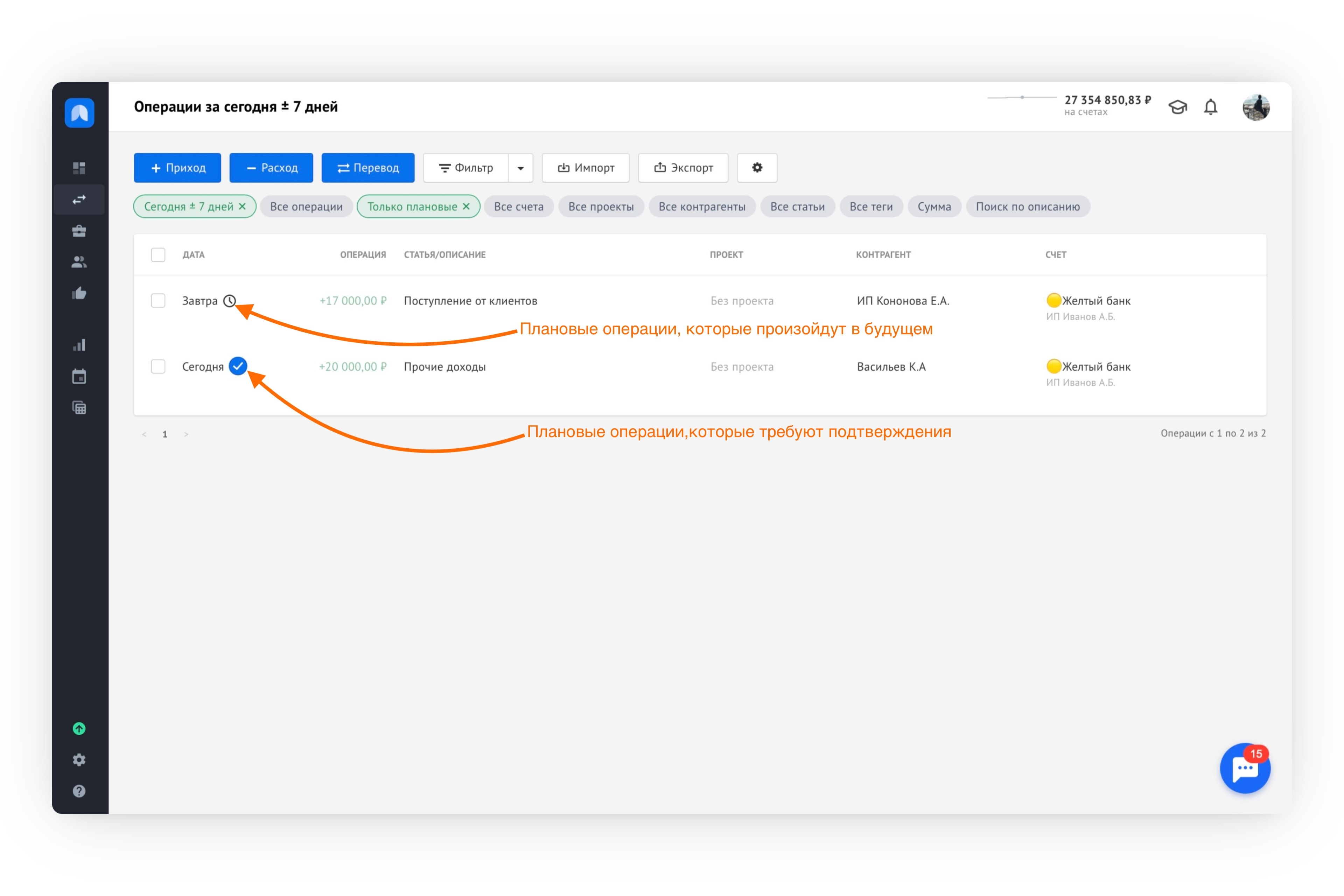1344x896 pixels.
Task: Click the Экспорт button
Action: click(684, 168)
